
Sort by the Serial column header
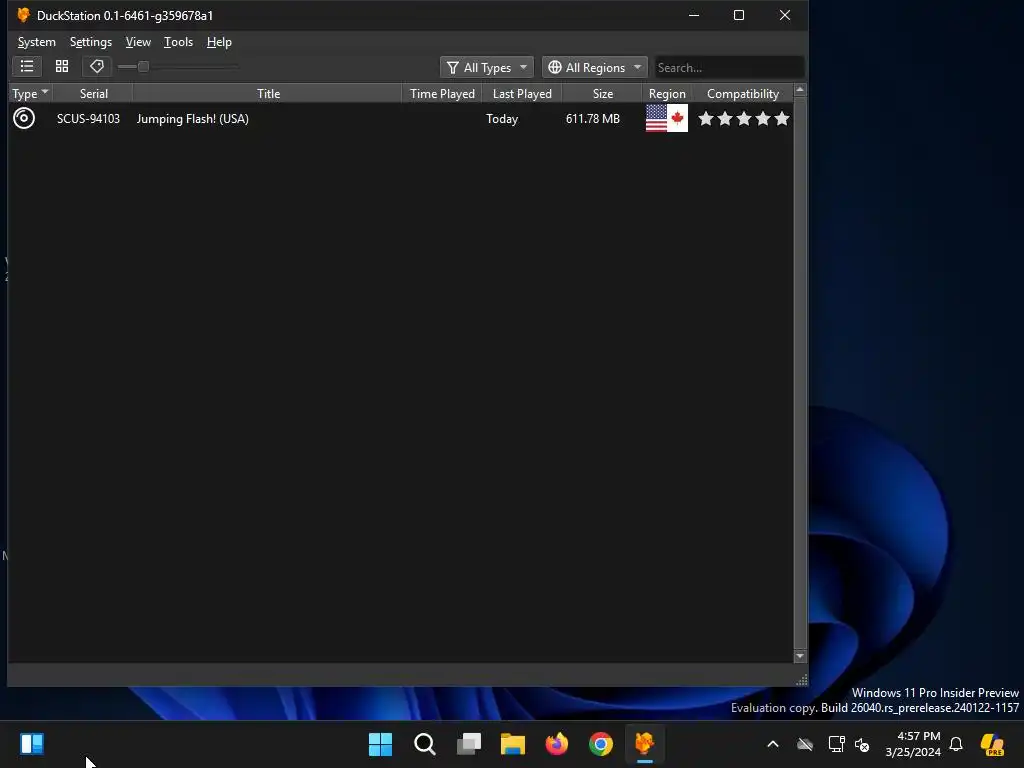coord(93,93)
